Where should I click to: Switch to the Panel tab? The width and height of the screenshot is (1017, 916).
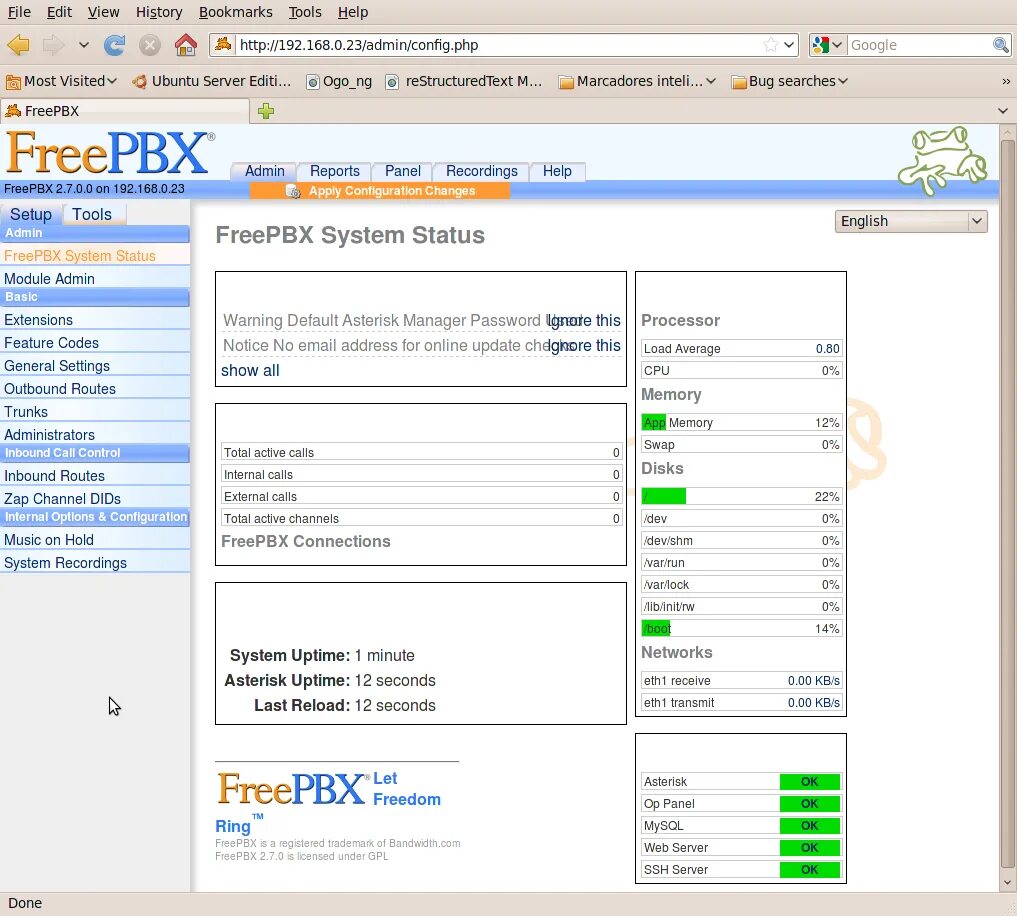pyautogui.click(x=403, y=171)
